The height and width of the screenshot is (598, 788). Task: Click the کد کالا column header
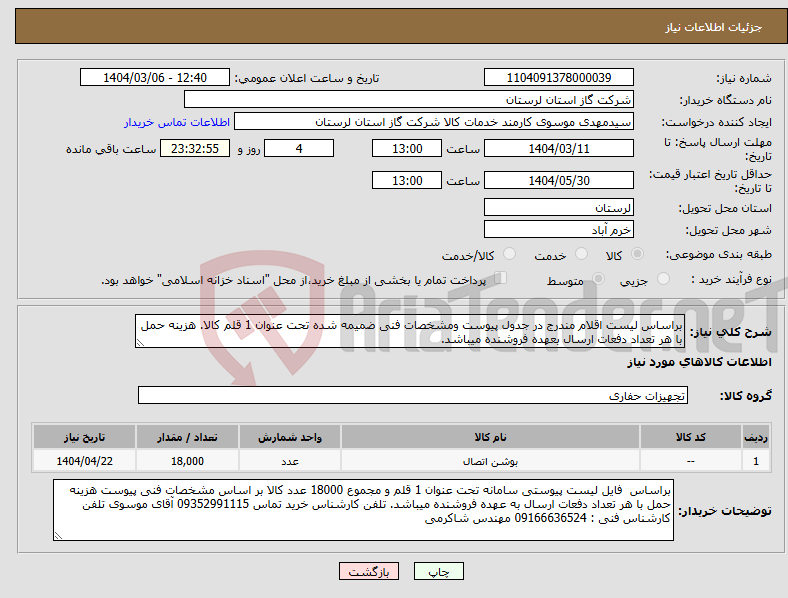691,437
